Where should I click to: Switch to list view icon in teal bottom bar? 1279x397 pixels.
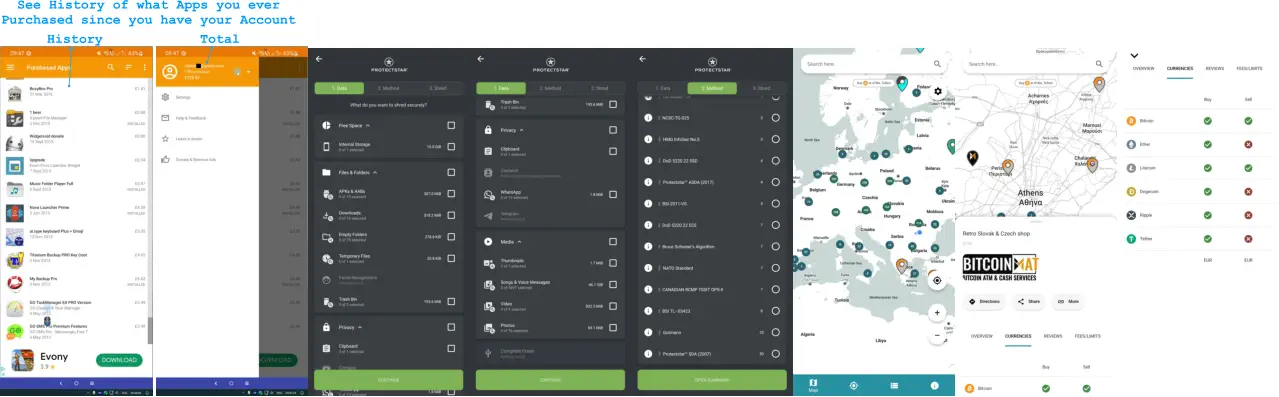coord(894,385)
